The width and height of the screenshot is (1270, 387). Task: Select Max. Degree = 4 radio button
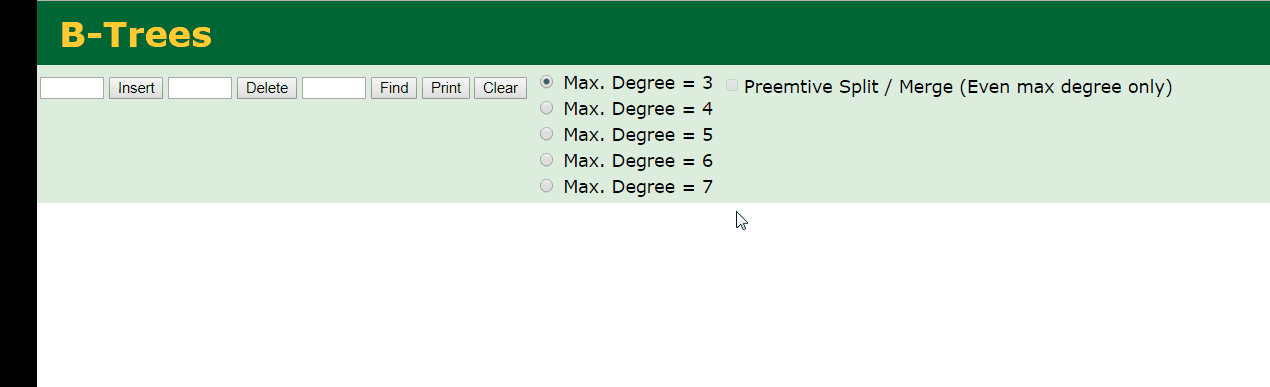pos(546,108)
